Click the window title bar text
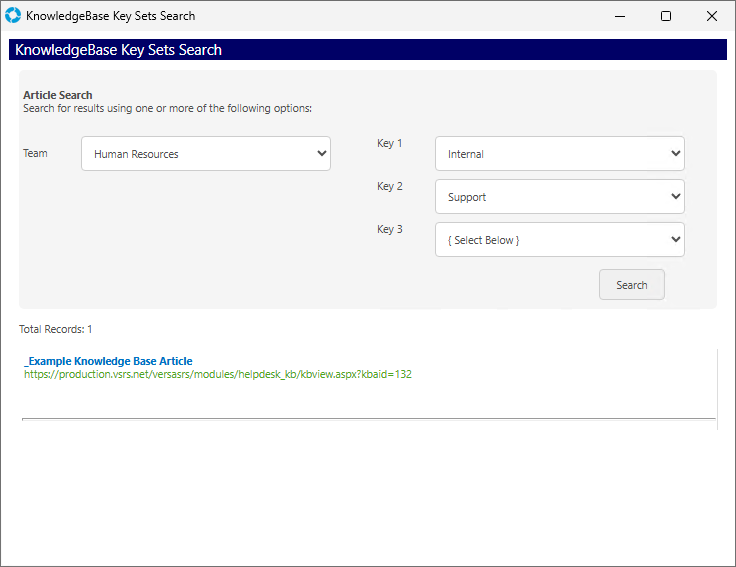The image size is (736, 567). [110, 16]
